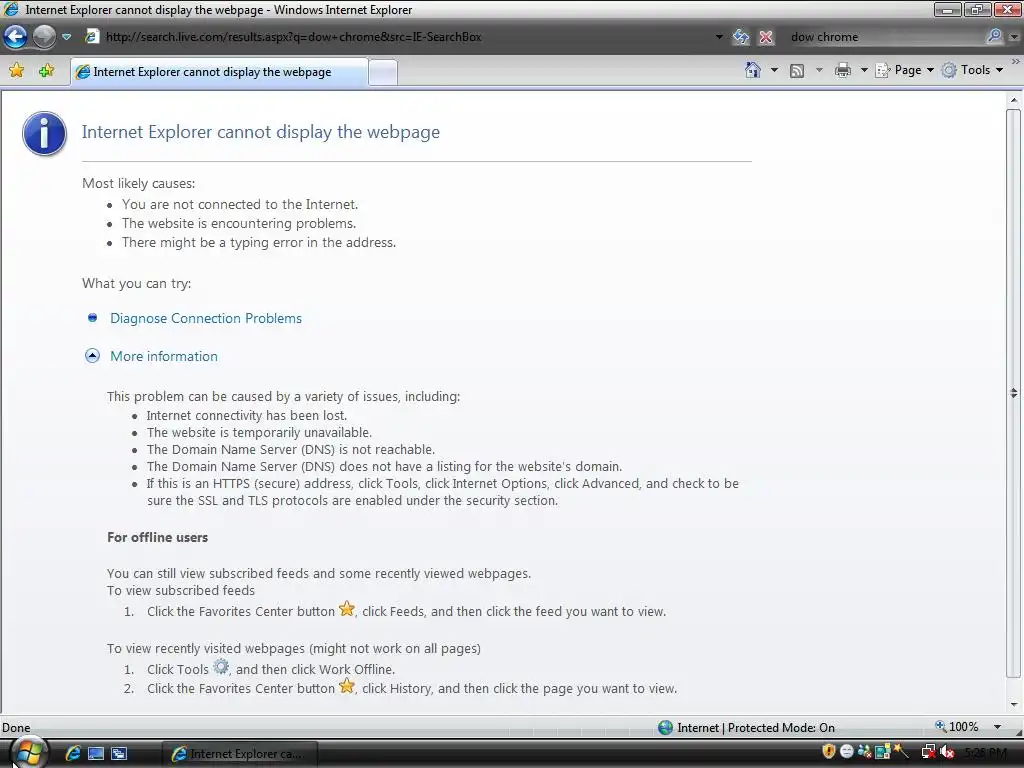1024x768 pixels.
Task: Click the 'Internet | Protected Mode: On' status
Action: click(x=756, y=728)
